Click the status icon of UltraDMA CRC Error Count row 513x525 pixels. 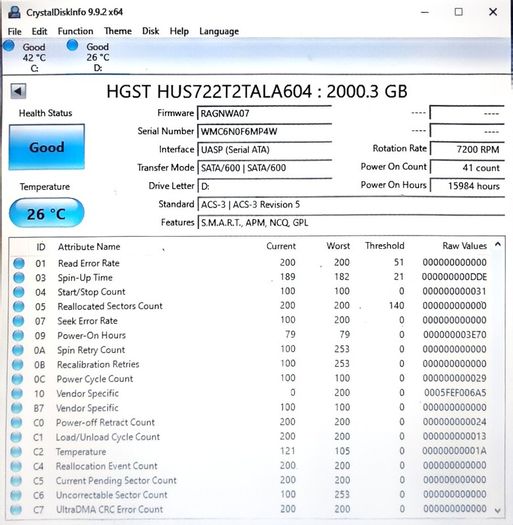(16, 510)
